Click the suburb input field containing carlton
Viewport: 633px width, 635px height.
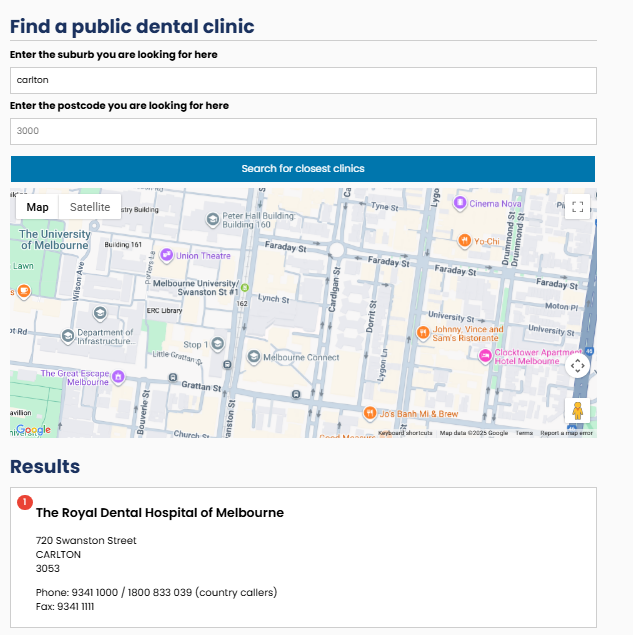(303, 80)
